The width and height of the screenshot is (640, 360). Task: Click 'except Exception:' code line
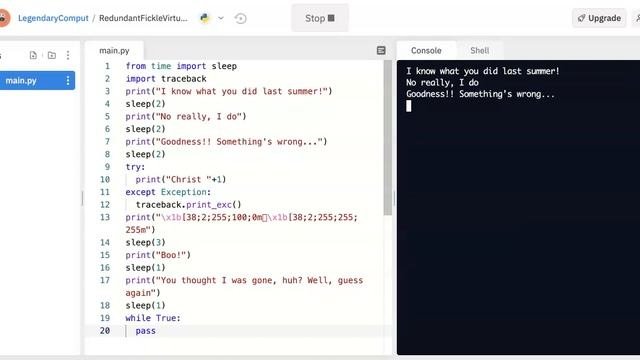click(x=168, y=192)
